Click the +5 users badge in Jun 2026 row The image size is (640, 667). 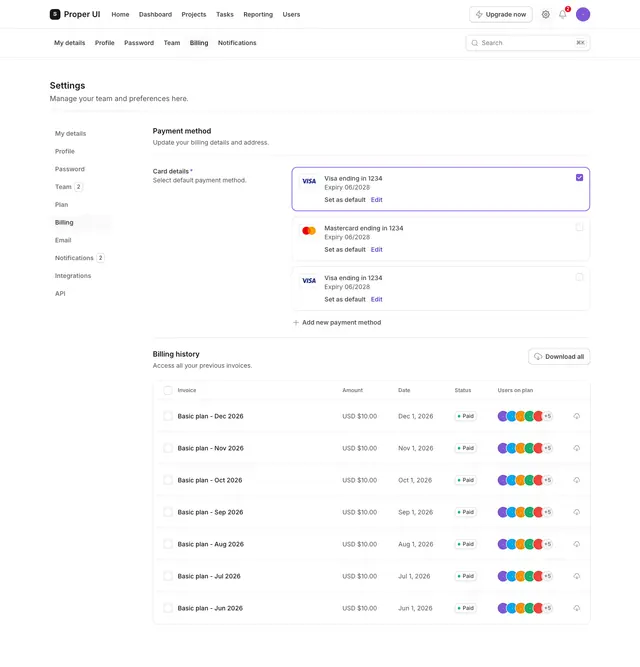tap(548, 608)
